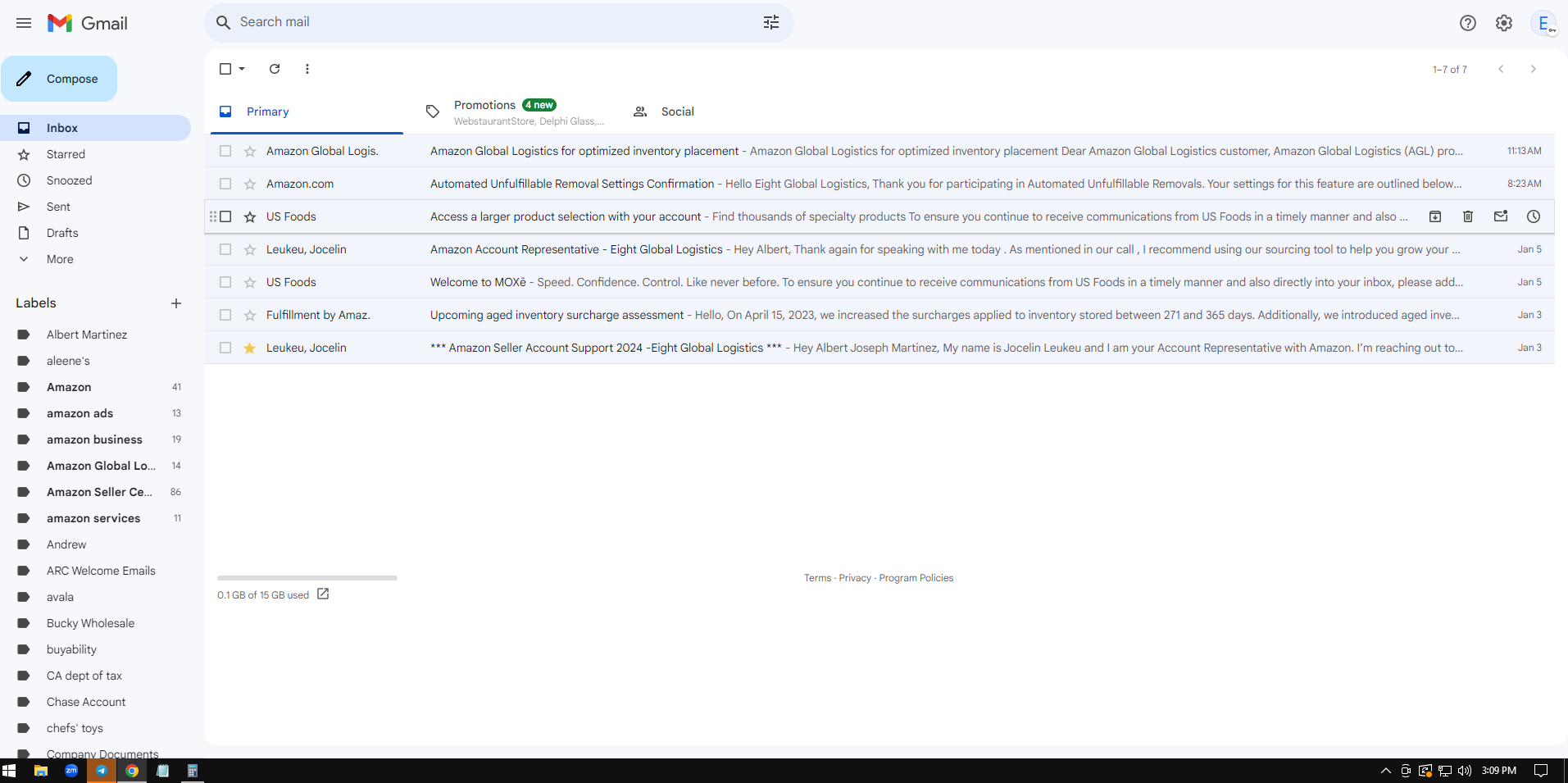Open Zoom from the taskbar

pos(71,771)
